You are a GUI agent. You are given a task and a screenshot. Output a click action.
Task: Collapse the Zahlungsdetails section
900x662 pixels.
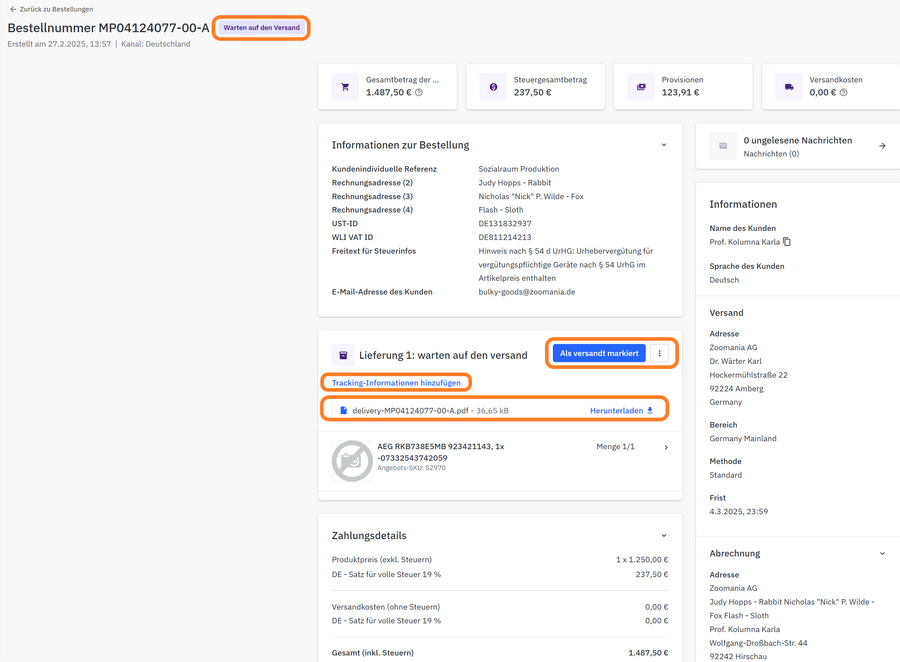pos(663,536)
